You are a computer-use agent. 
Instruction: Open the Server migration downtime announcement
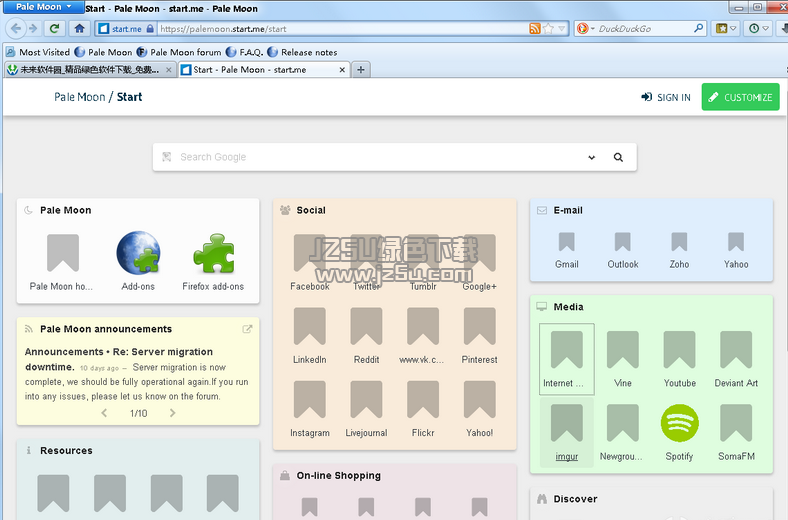tap(119, 359)
